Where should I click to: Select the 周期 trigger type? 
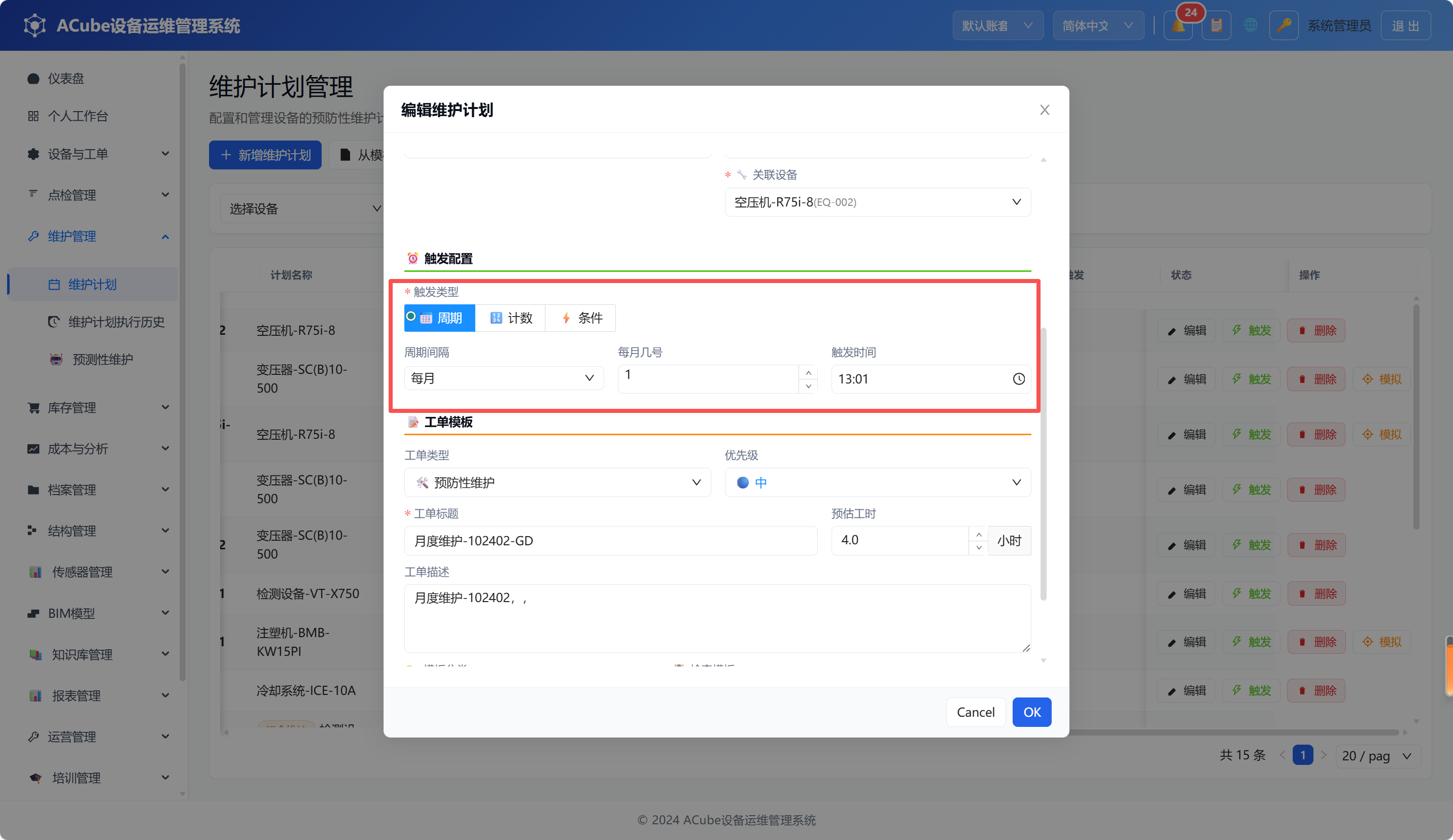coord(439,318)
